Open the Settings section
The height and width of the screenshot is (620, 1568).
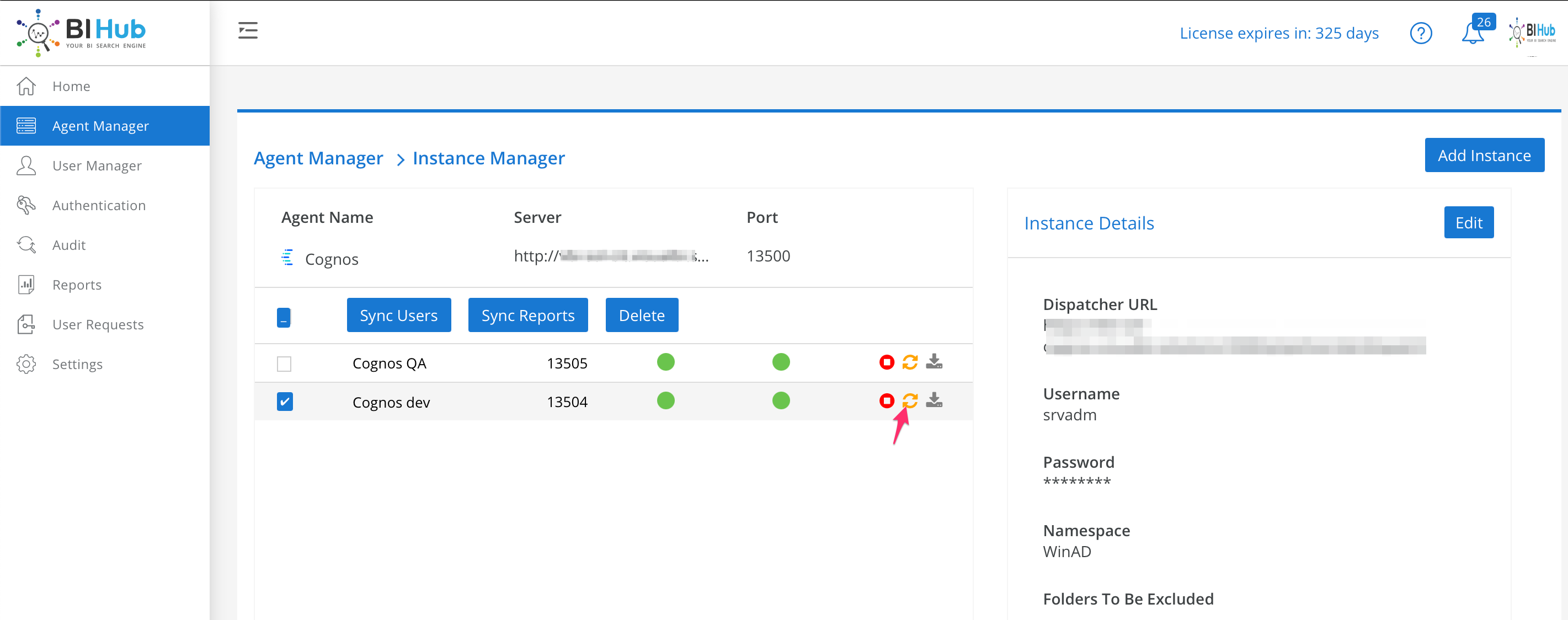[105, 364]
